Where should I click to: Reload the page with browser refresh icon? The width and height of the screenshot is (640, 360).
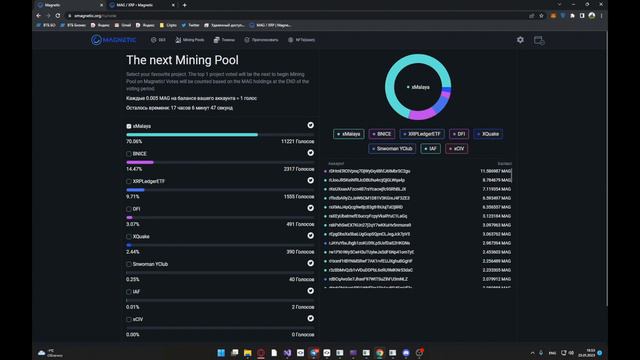(58, 16)
